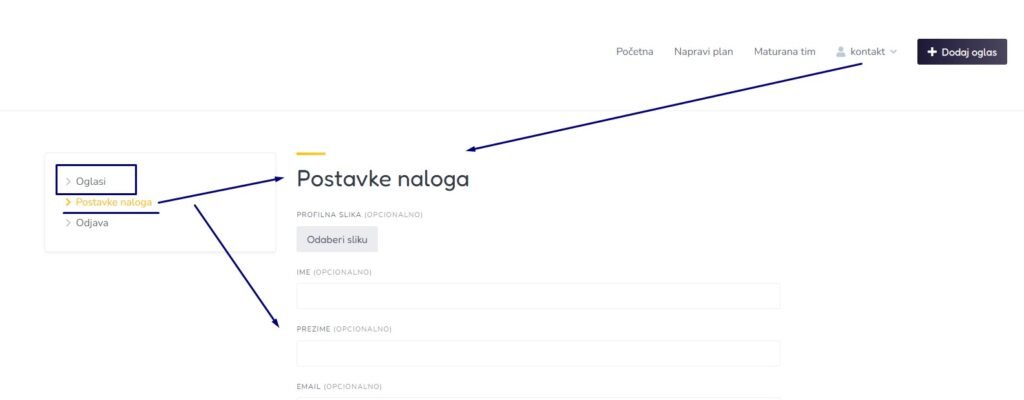
Task: Focus the Prezime text field
Action: [x=538, y=353]
